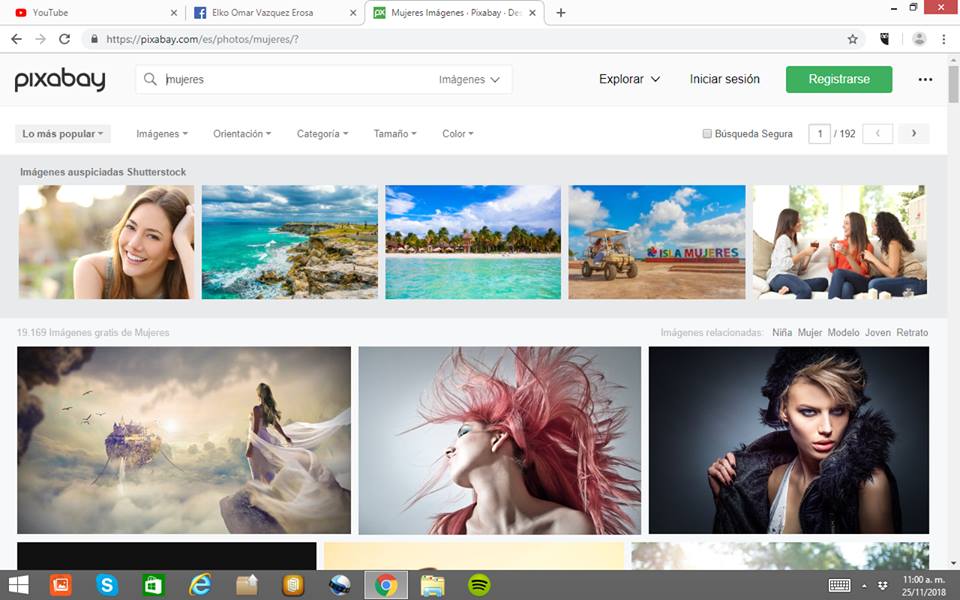Bookmark page with the star icon
The width and height of the screenshot is (960, 600).
point(852,39)
